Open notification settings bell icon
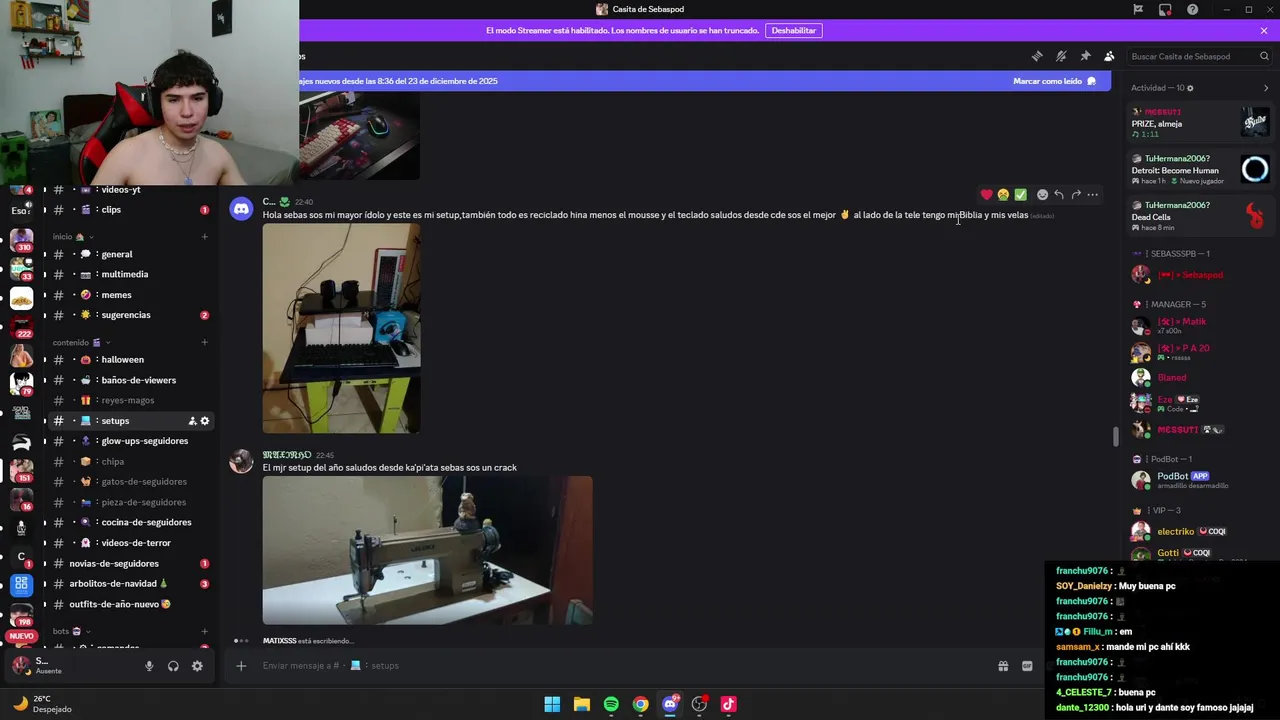The image size is (1280, 720). click(1061, 56)
